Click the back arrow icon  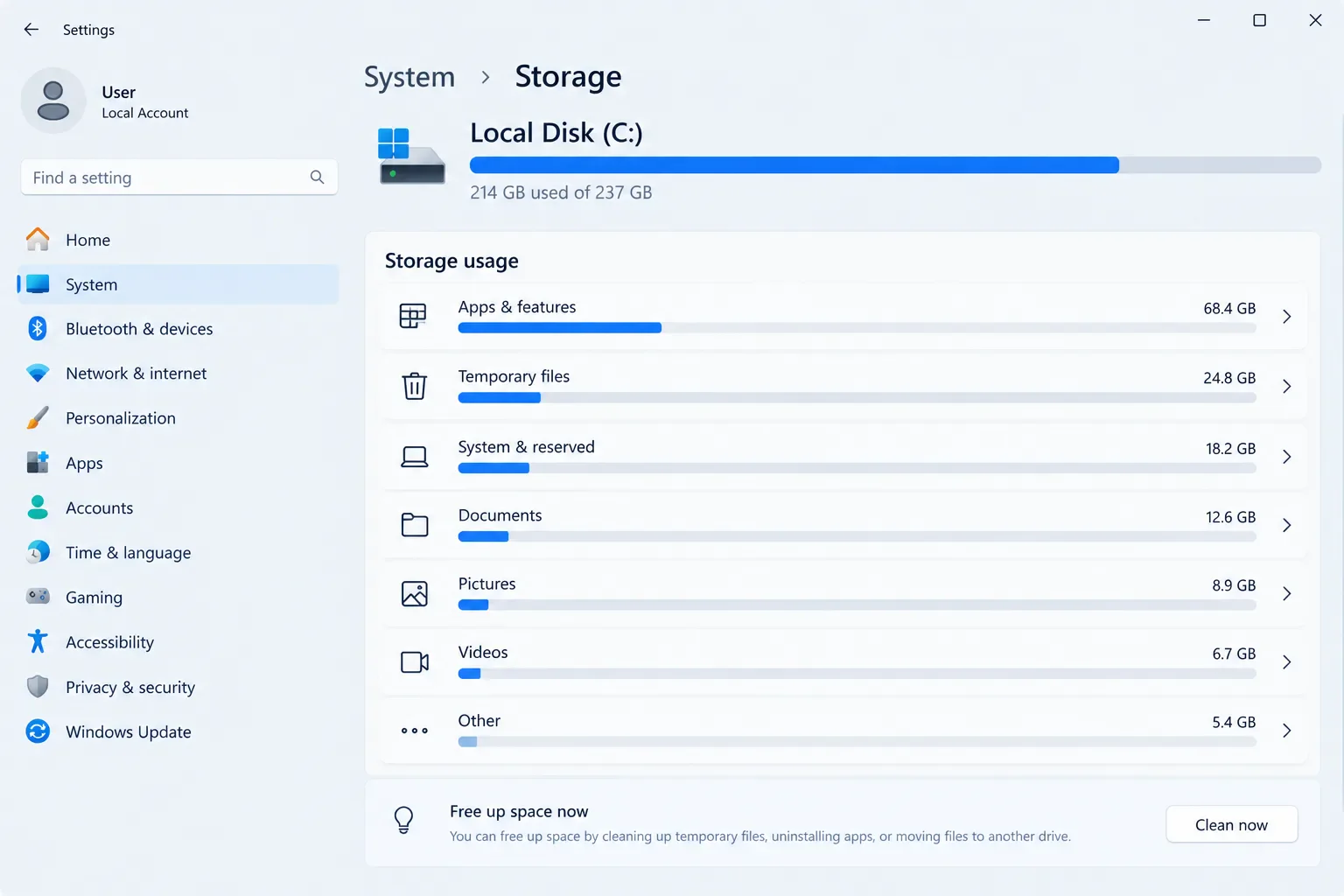[x=31, y=30]
